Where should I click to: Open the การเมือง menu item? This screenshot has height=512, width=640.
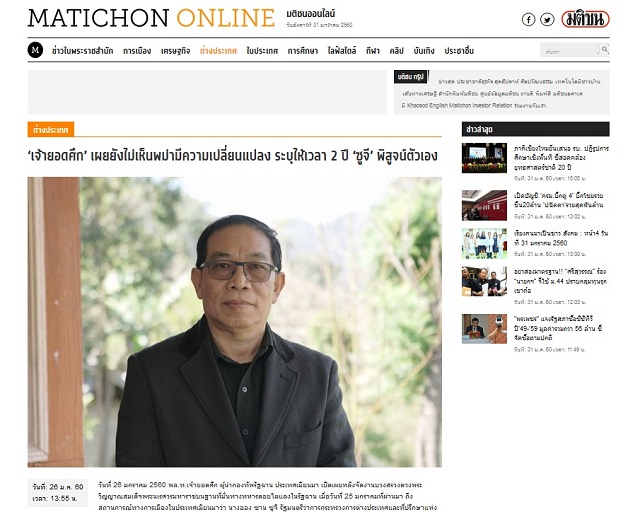[x=137, y=51]
